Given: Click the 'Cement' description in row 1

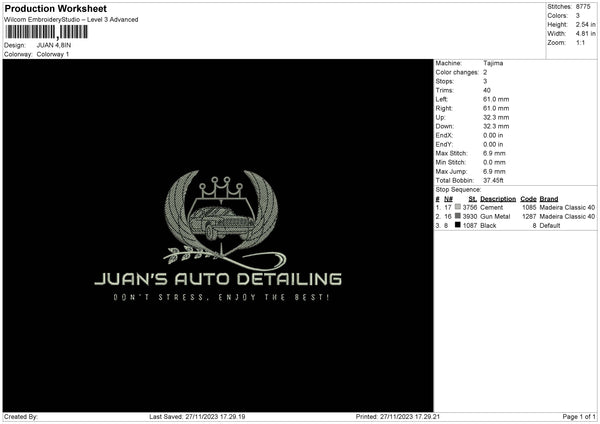Looking at the screenshot, I should (492, 207).
